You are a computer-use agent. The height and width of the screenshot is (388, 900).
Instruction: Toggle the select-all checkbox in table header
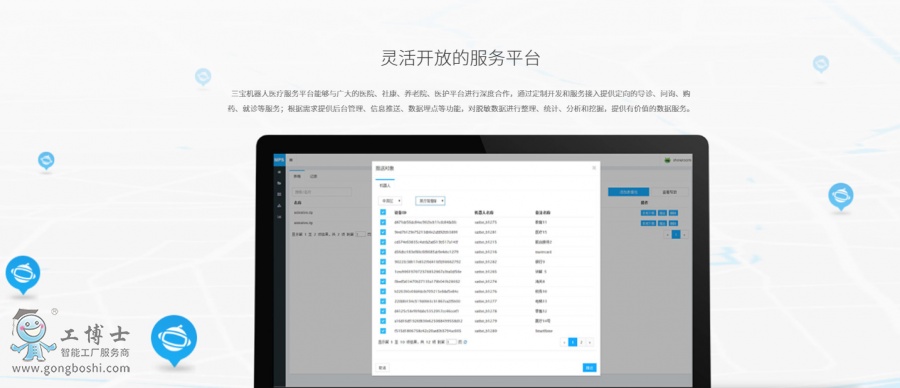[x=383, y=212]
